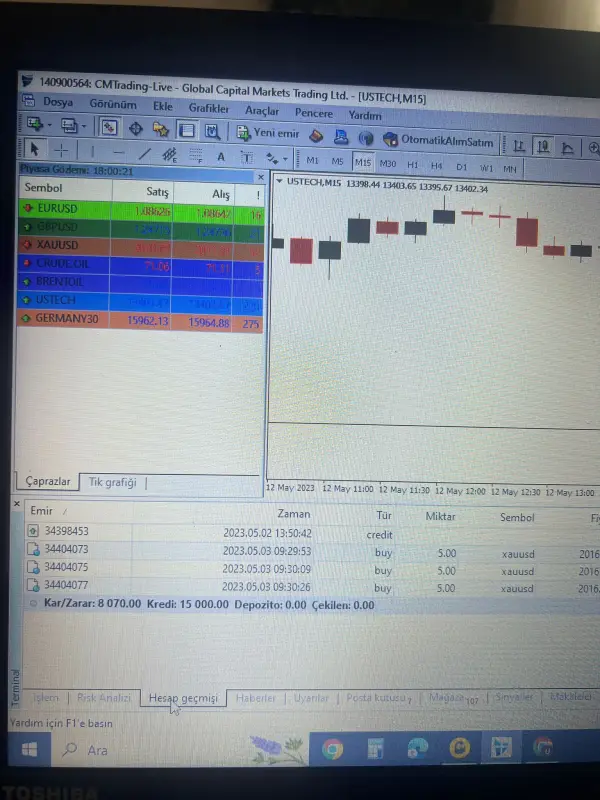Open the Grafikler menu

click(209, 108)
